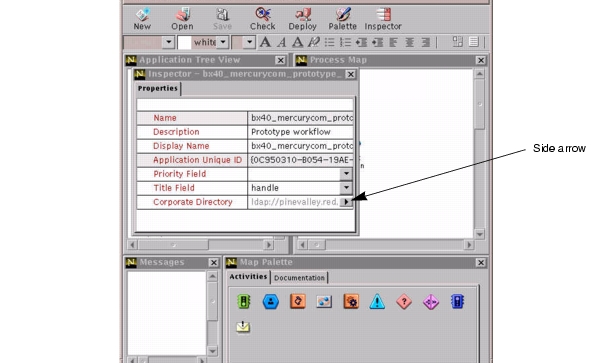Click the layout grid icon in format toolbar
Viewport: 609px width, 363px height.
(458, 42)
